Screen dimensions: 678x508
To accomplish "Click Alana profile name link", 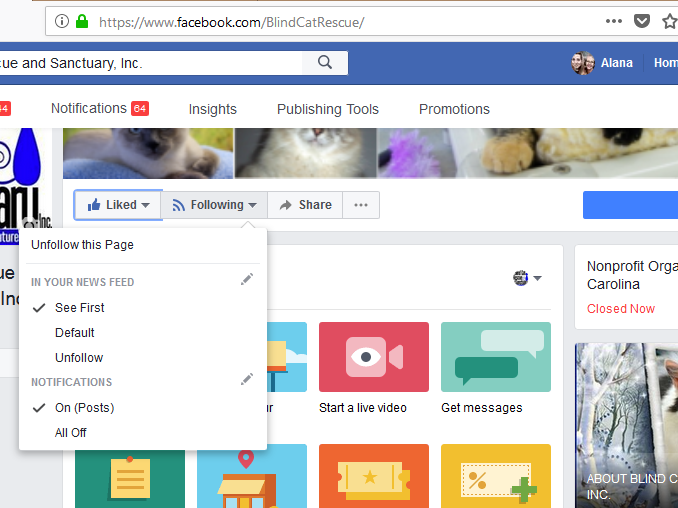I will pyautogui.click(x=617, y=63).
